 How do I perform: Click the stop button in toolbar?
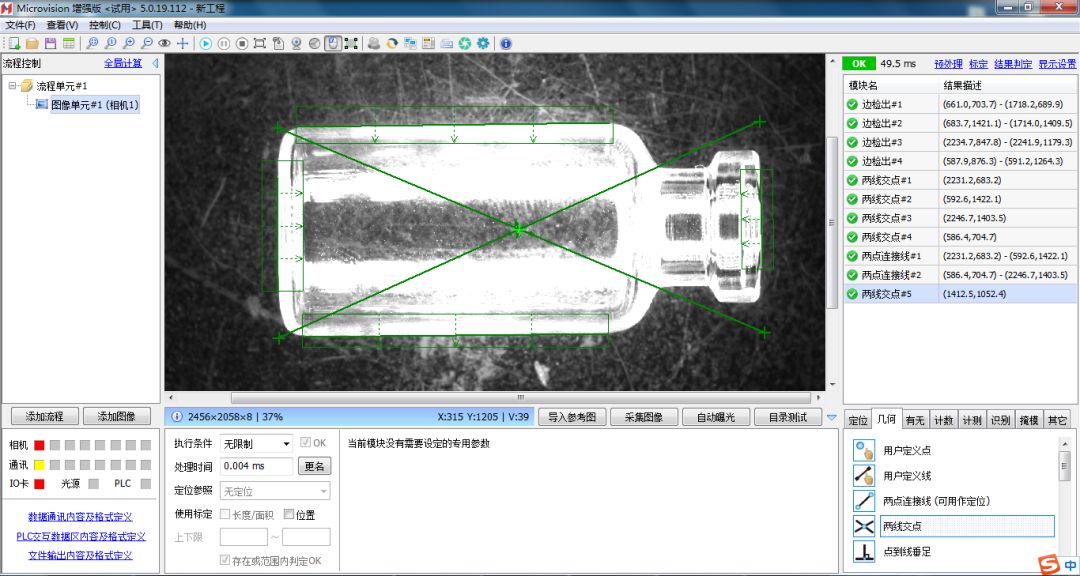point(242,43)
